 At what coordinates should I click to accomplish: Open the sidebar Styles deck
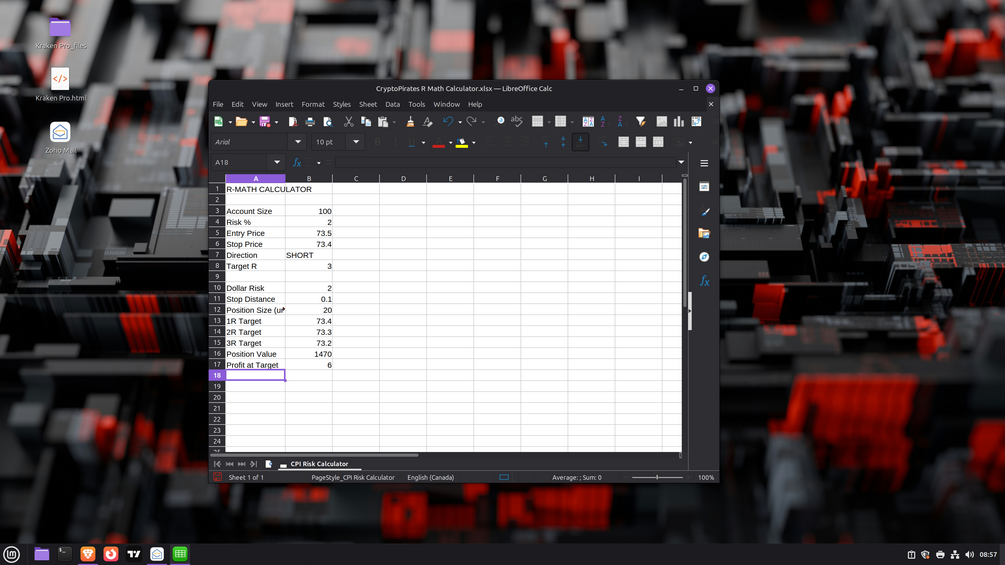point(704,211)
